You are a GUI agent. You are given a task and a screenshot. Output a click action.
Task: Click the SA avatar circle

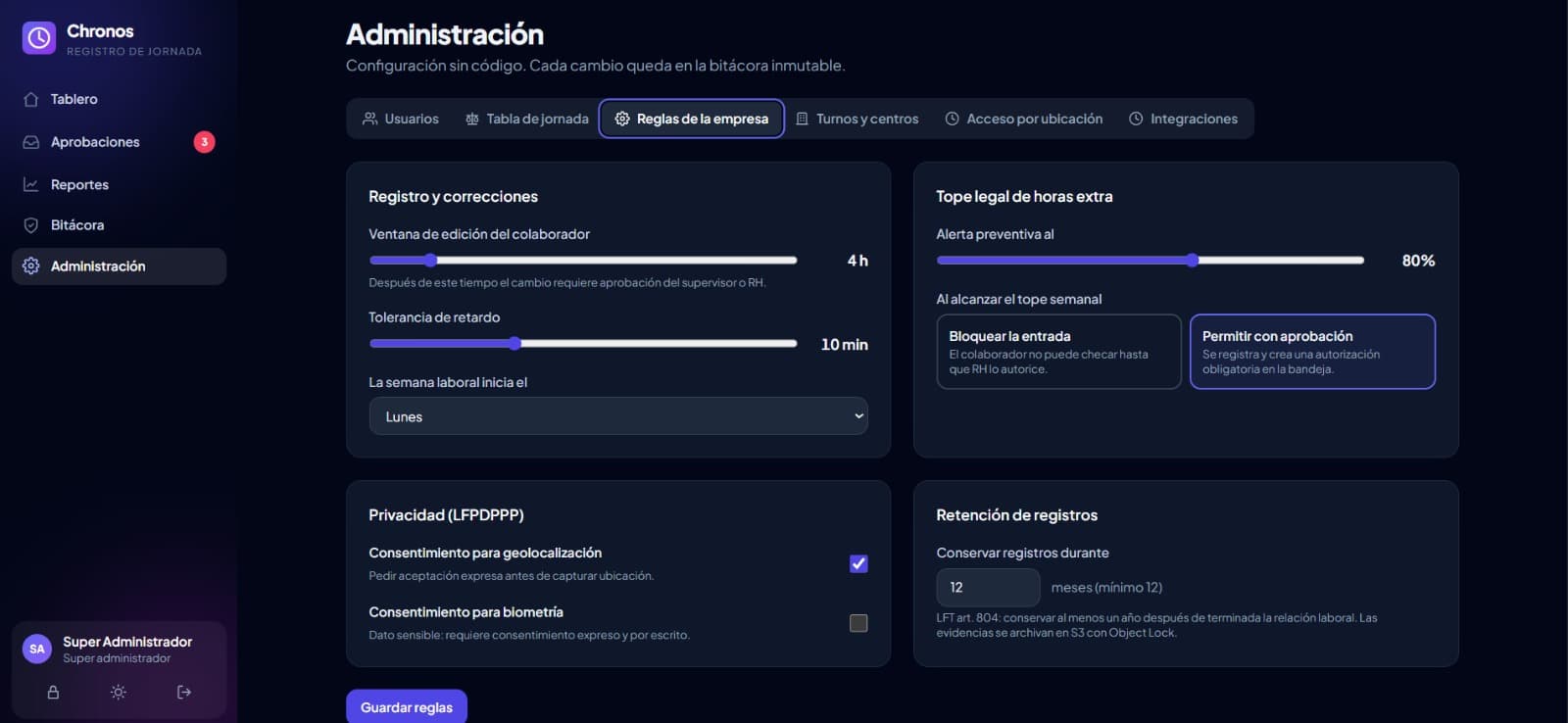pos(37,649)
